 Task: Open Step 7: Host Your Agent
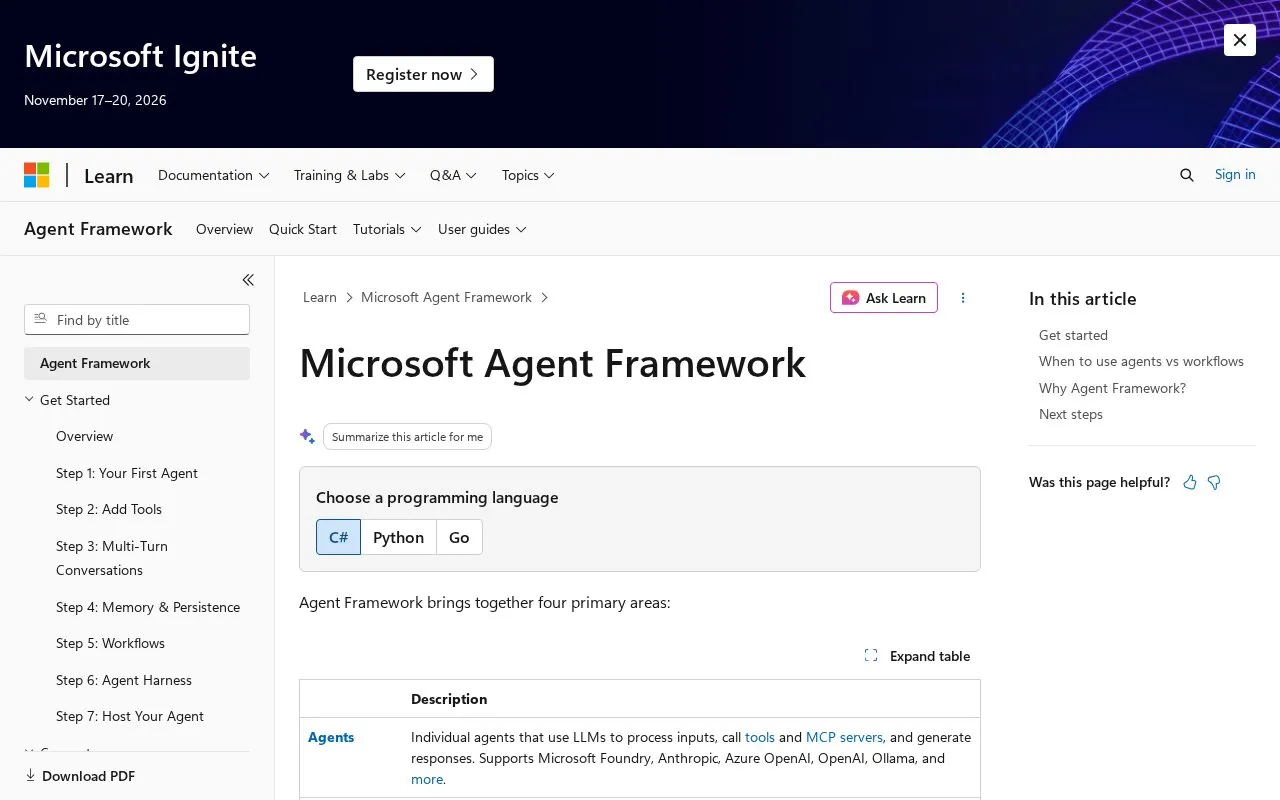pyautogui.click(x=130, y=716)
